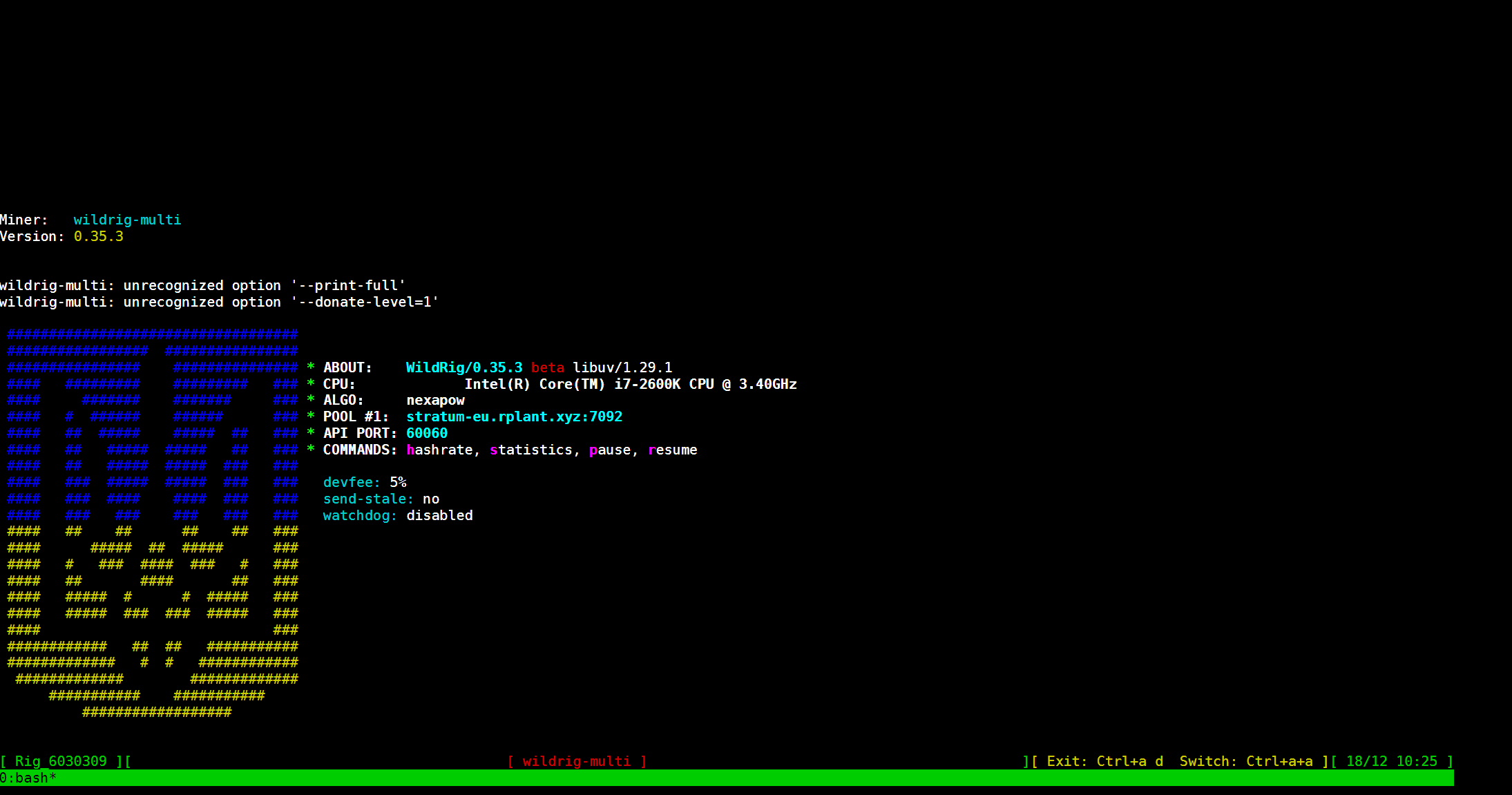Select the pause command keyword
The image size is (1512, 795).
coord(610,450)
